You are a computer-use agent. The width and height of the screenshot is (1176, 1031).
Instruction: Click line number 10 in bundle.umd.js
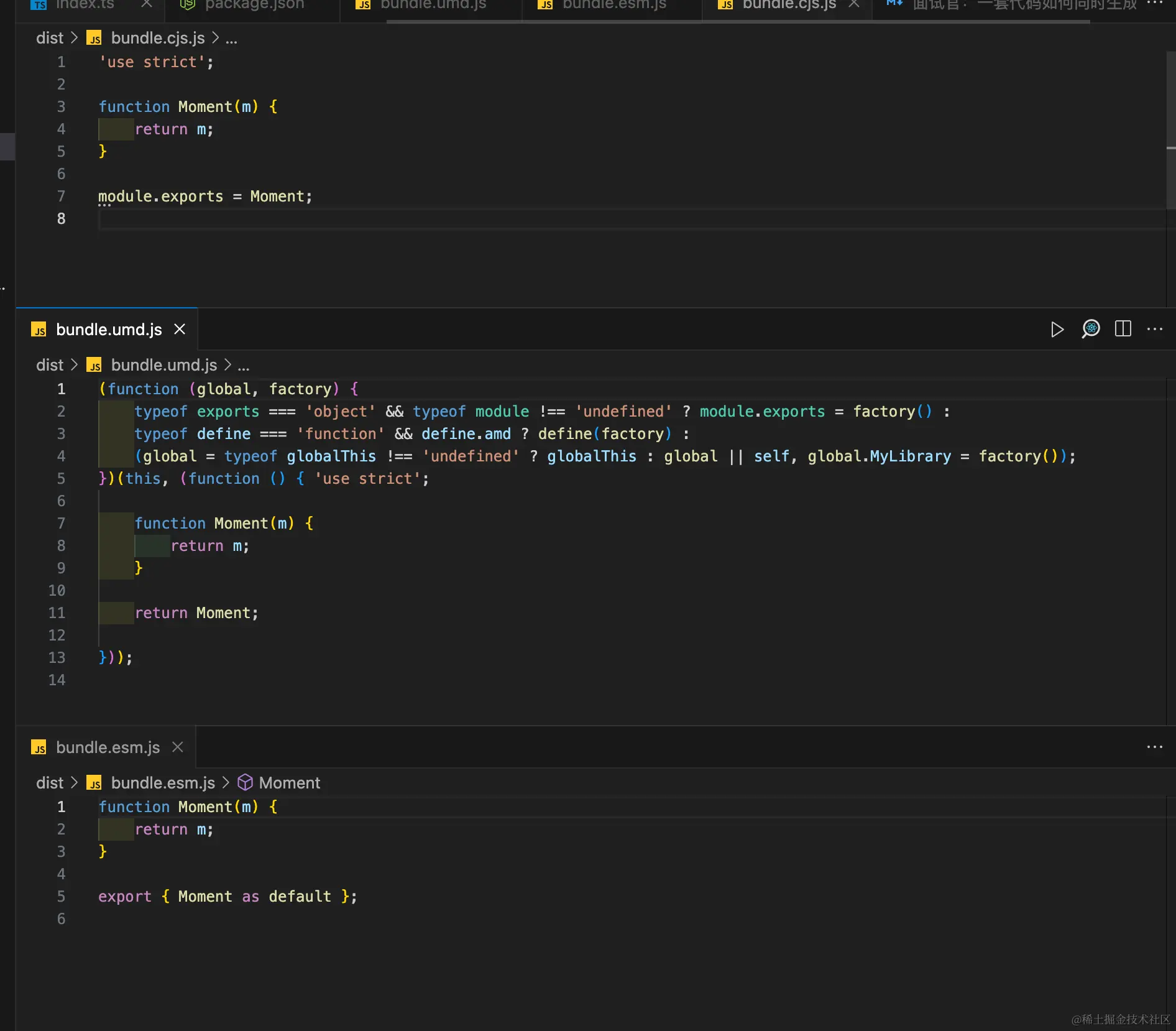tap(57, 591)
